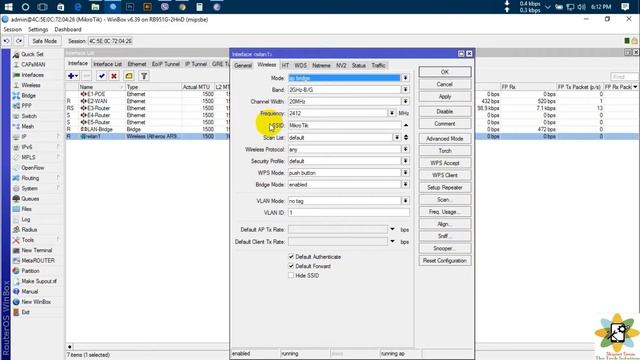Open Manual sidebar entry

[x=29, y=291]
